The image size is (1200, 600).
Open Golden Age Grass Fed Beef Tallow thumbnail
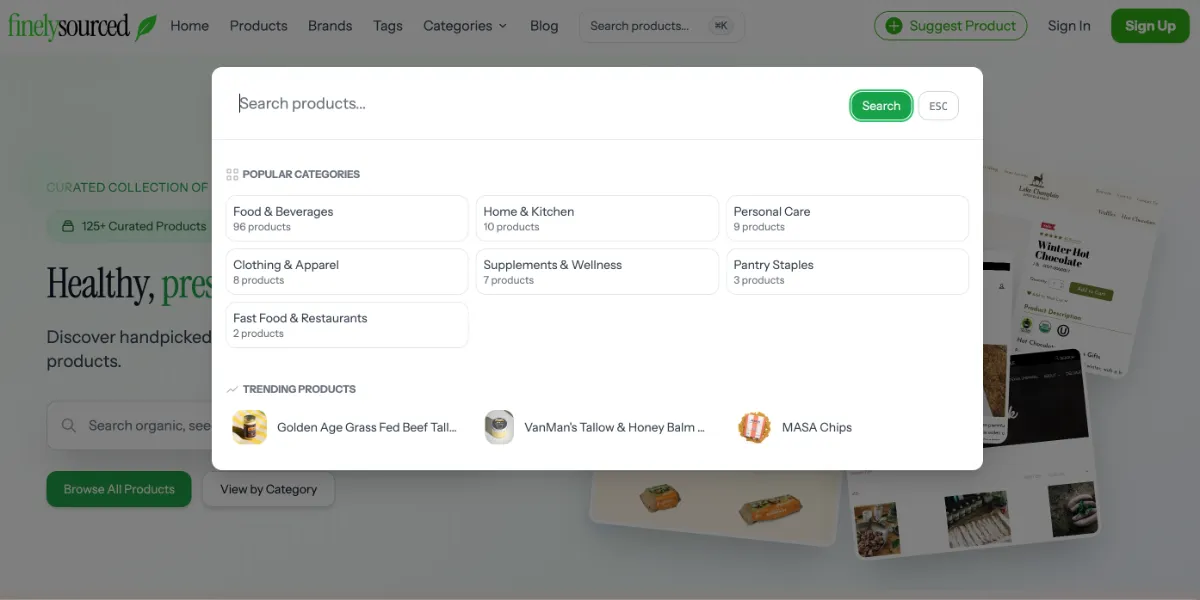coord(249,427)
